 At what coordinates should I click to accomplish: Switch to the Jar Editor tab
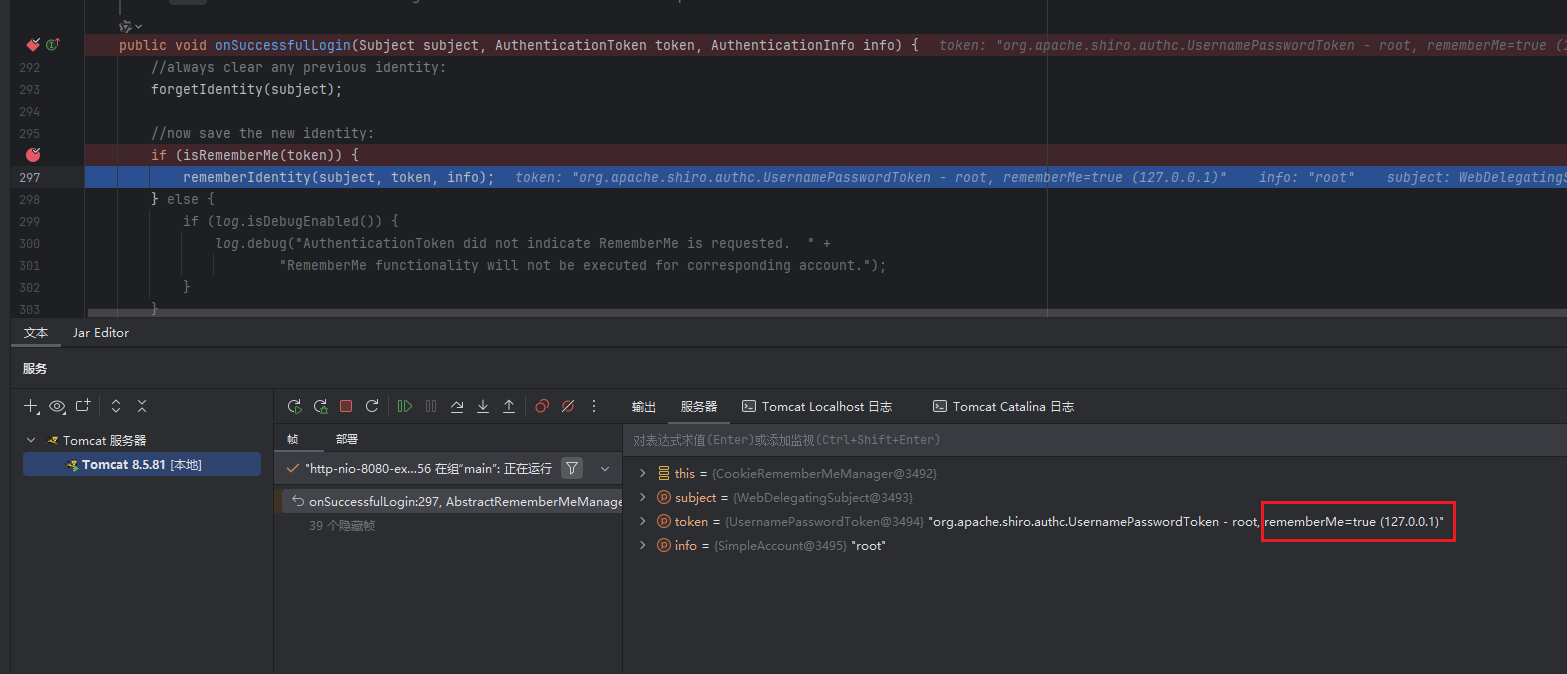pos(100,333)
